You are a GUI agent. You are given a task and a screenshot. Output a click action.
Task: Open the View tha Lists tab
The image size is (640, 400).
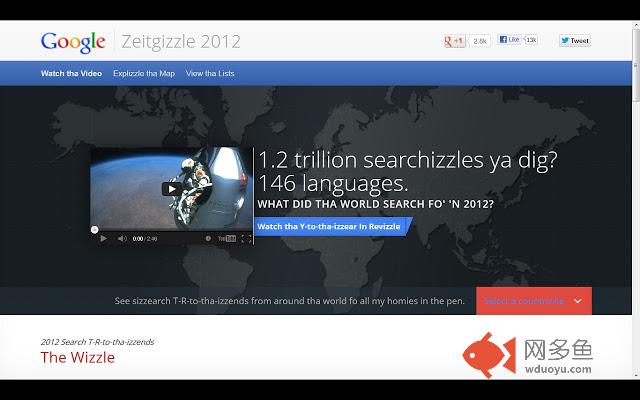(x=210, y=73)
